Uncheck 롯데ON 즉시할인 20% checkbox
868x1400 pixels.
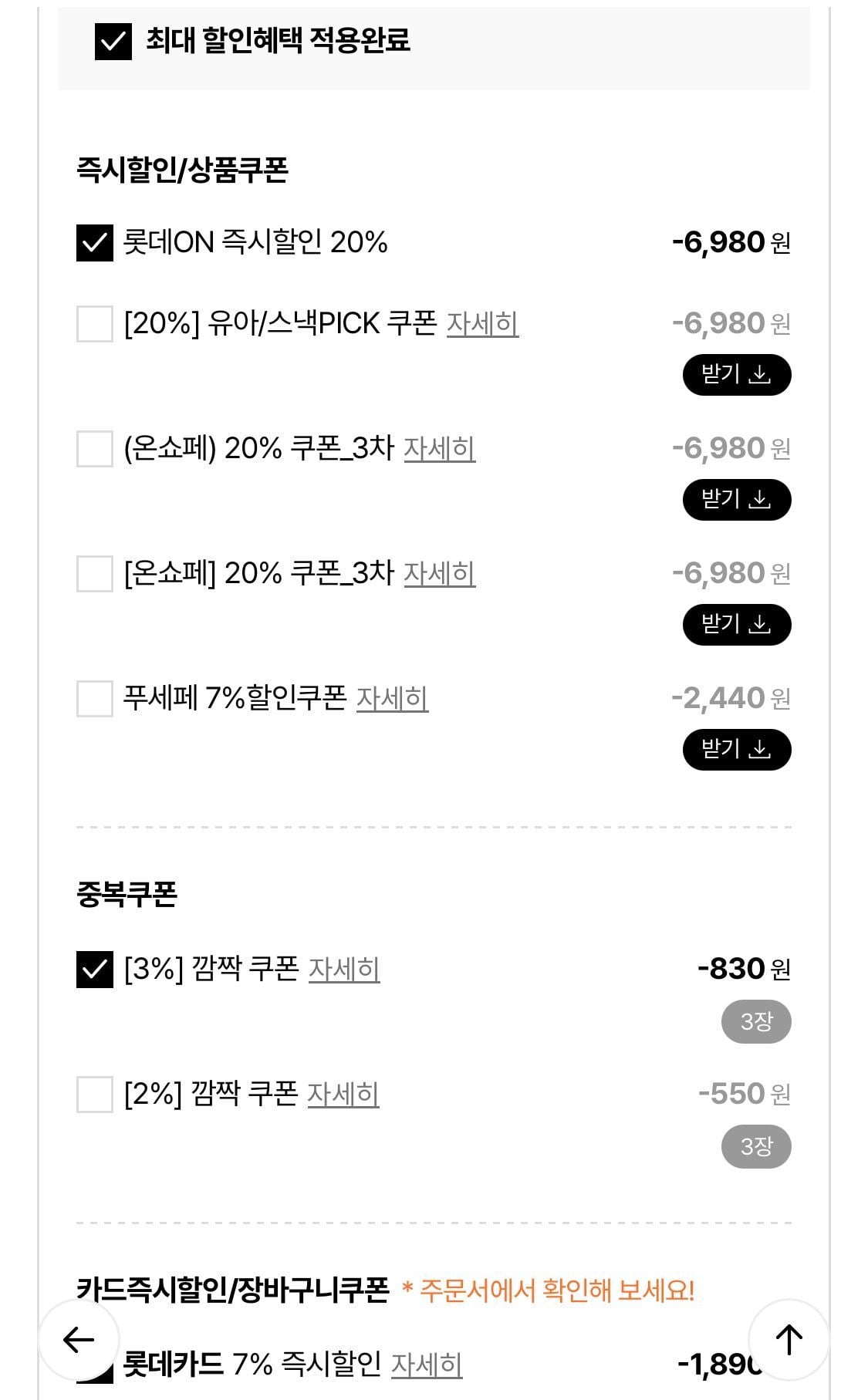tap(95, 243)
